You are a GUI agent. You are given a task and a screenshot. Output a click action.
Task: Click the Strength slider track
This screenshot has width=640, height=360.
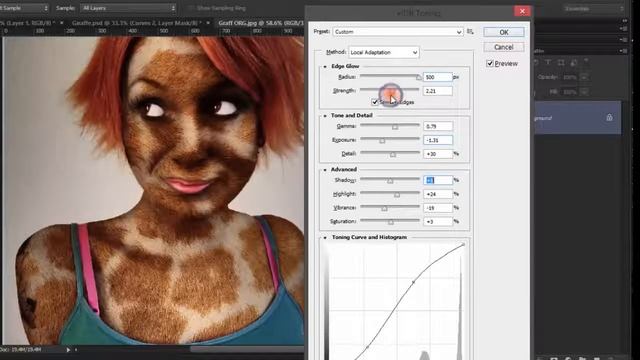(390, 89)
